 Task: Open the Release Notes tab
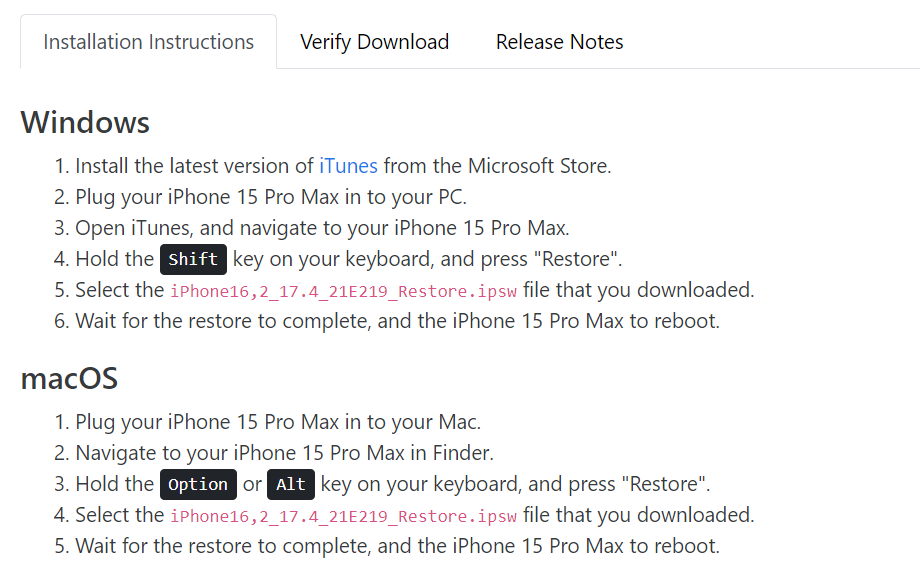click(559, 42)
